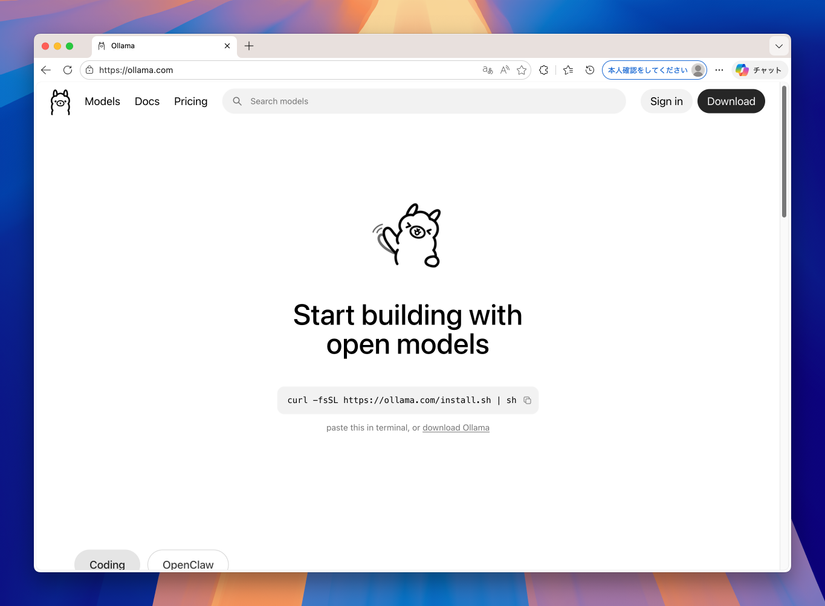Image resolution: width=825 pixels, height=606 pixels.
Task: Expand the tab list chevron on the tab bar
Action: pyautogui.click(x=779, y=46)
